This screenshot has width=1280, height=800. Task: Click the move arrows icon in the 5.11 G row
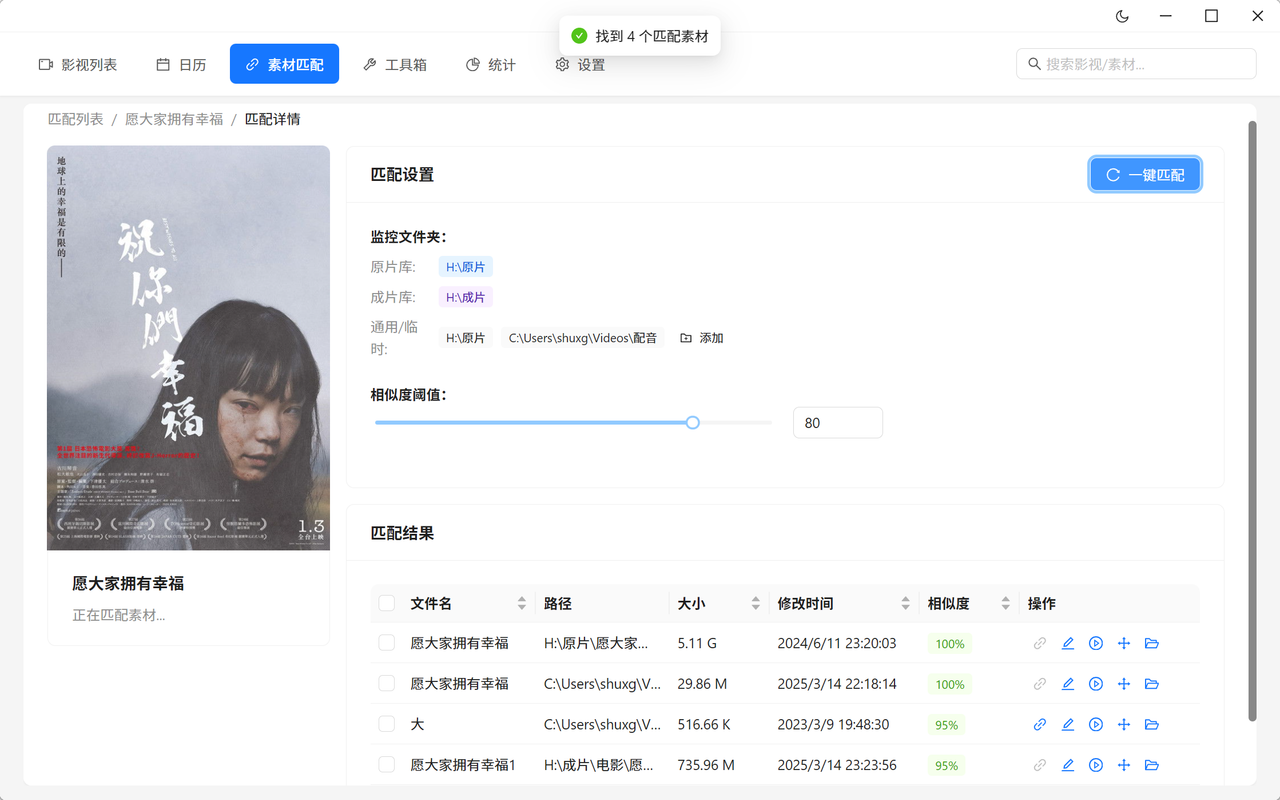pos(1124,643)
